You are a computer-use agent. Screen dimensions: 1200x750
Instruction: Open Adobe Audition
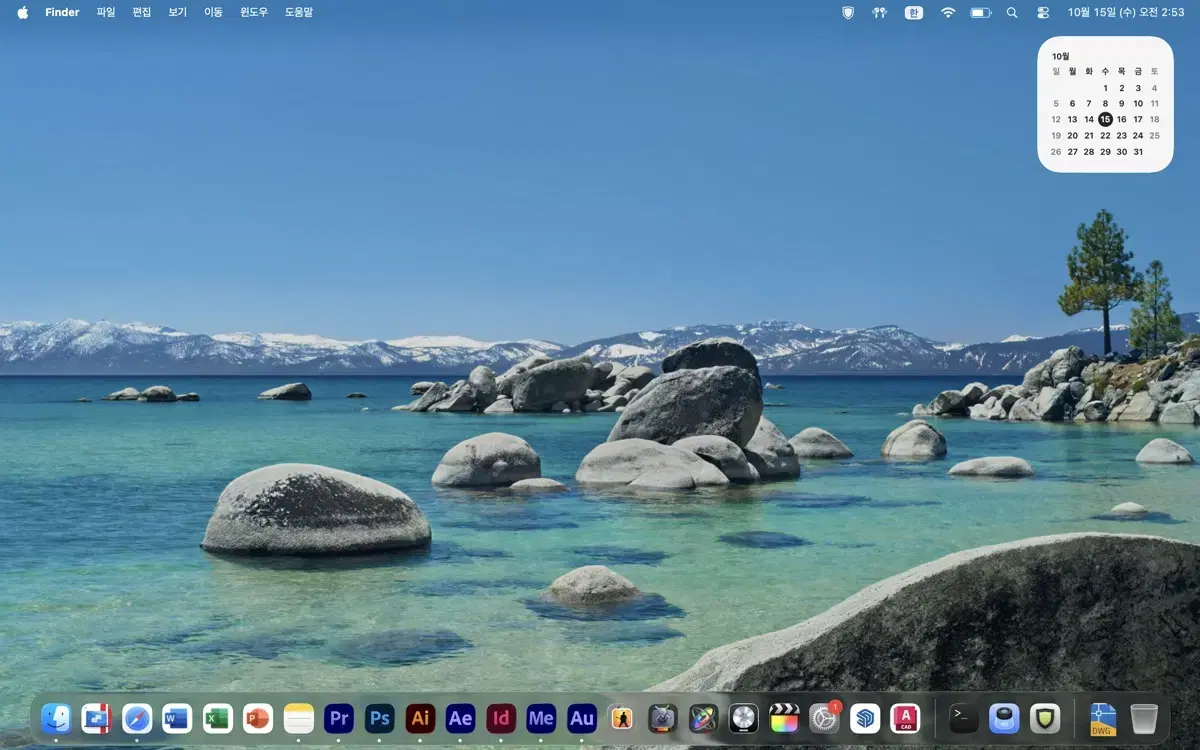pyautogui.click(x=581, y=718)
